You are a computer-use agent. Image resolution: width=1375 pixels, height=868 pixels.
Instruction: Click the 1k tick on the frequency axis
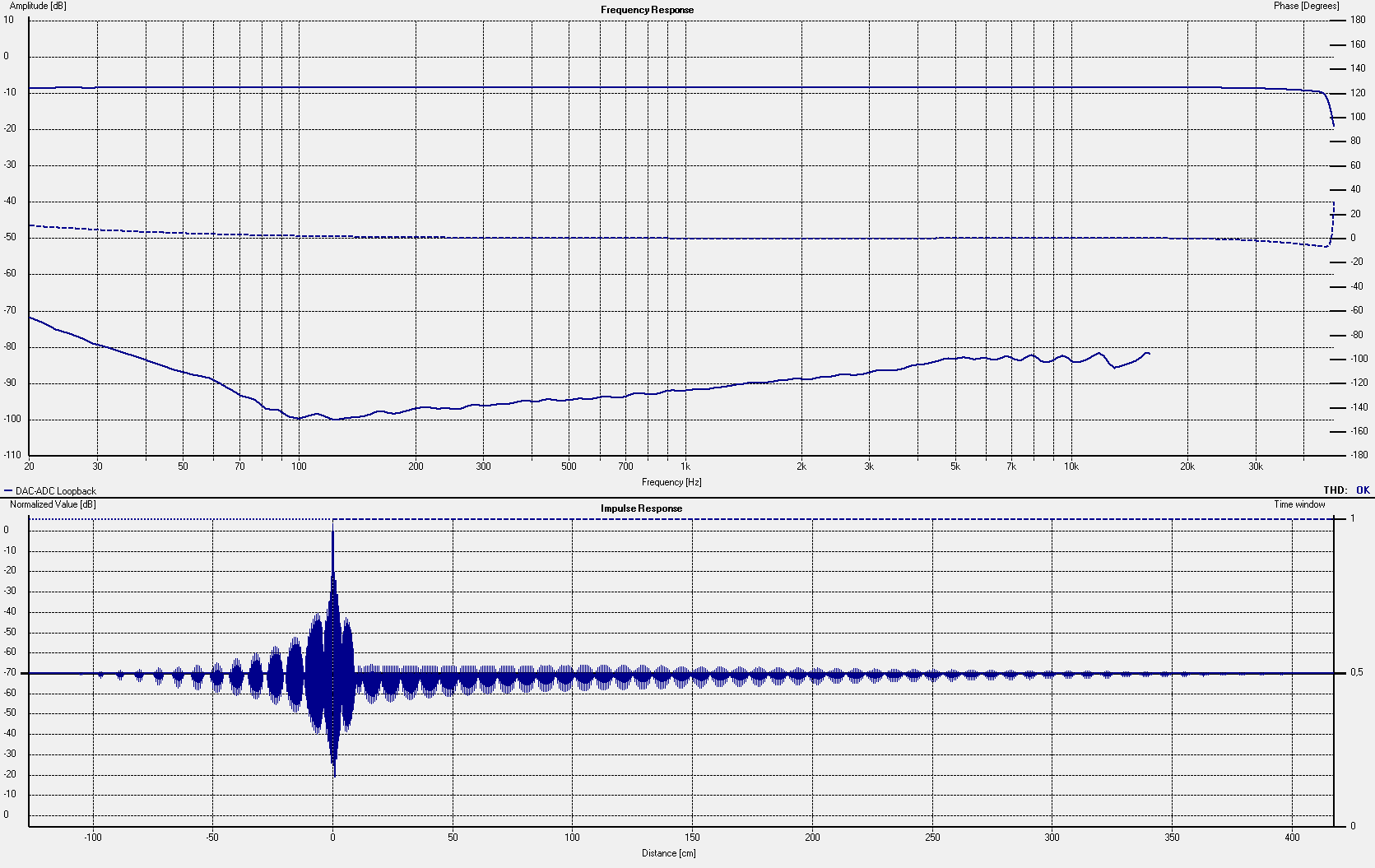pos(685,466)
